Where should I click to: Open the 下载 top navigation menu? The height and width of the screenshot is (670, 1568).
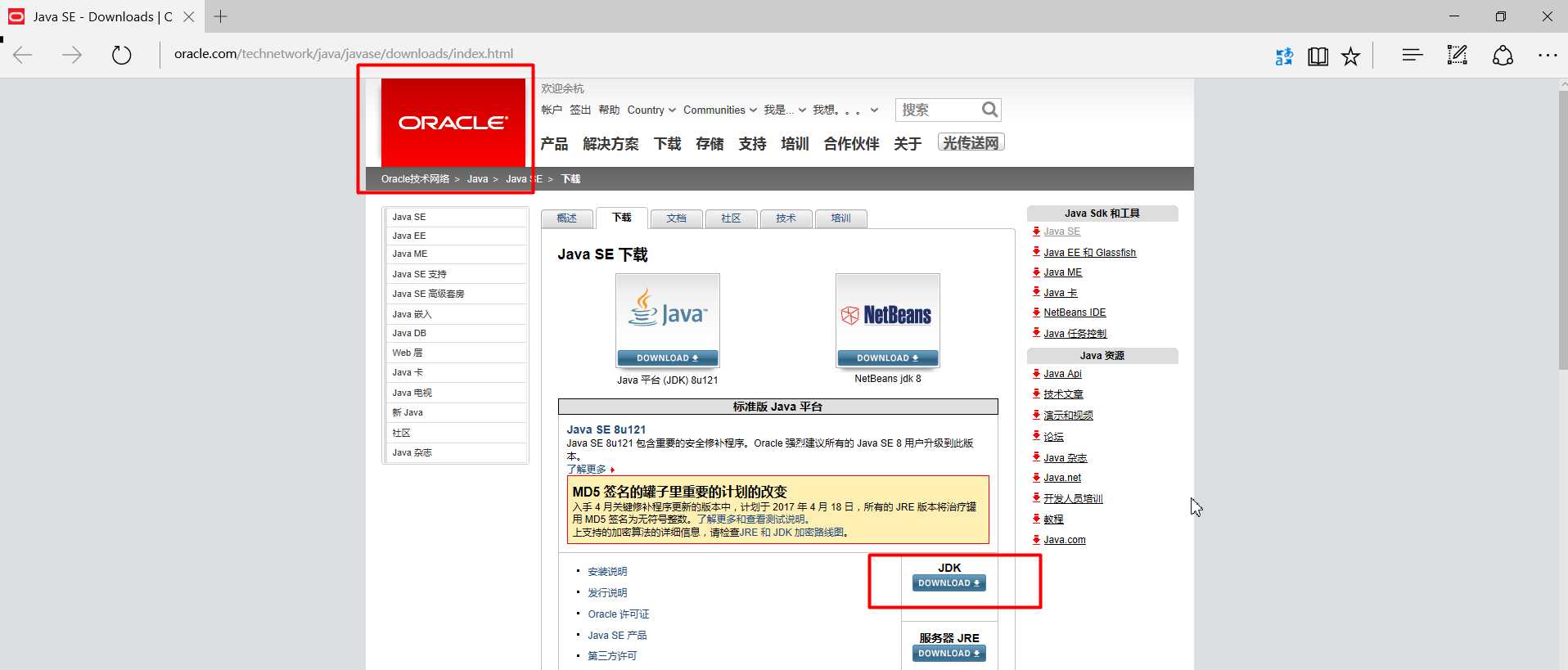[x=667, y=144]
